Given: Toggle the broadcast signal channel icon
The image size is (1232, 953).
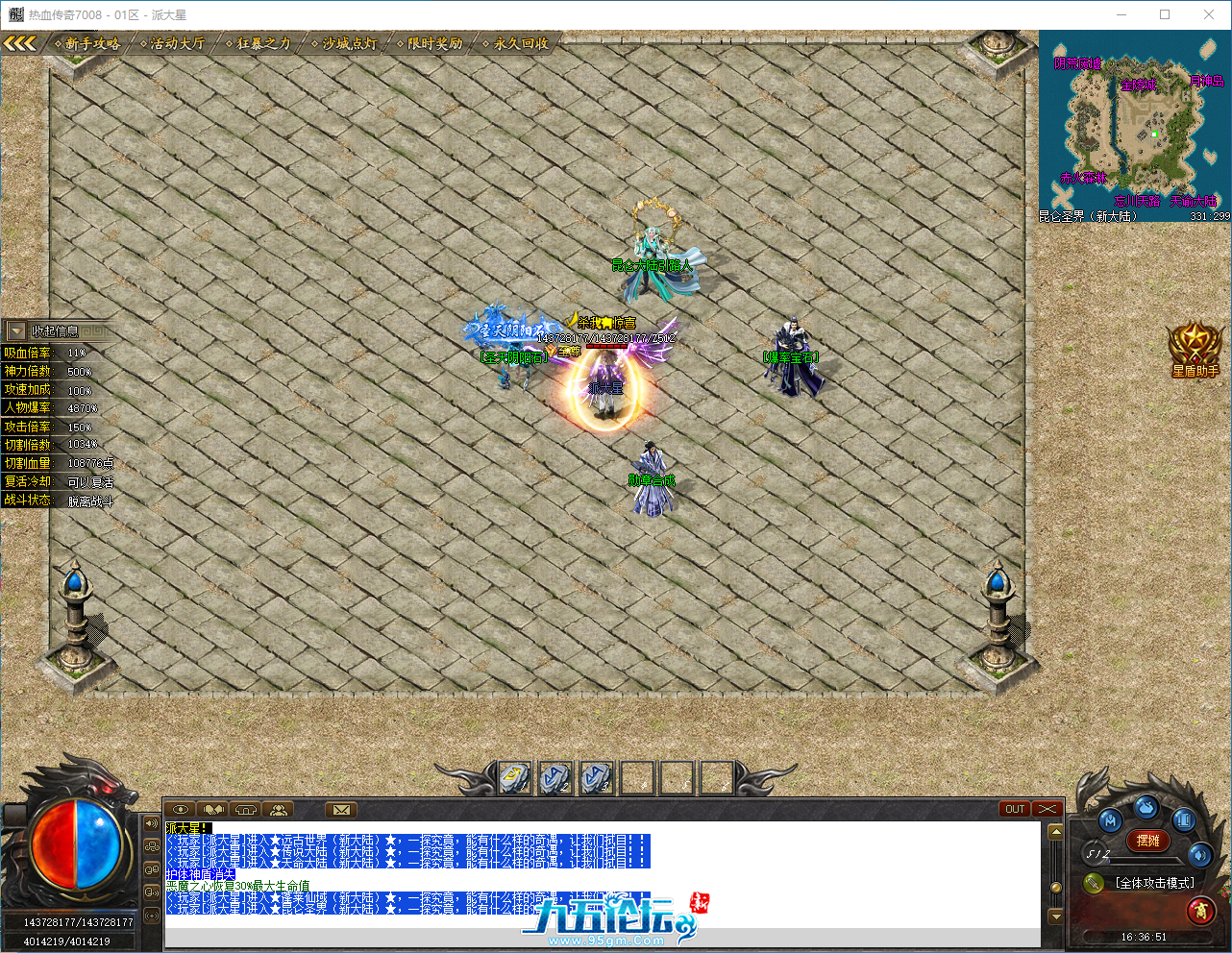Looking at the screenshot, I should [152, 916].
